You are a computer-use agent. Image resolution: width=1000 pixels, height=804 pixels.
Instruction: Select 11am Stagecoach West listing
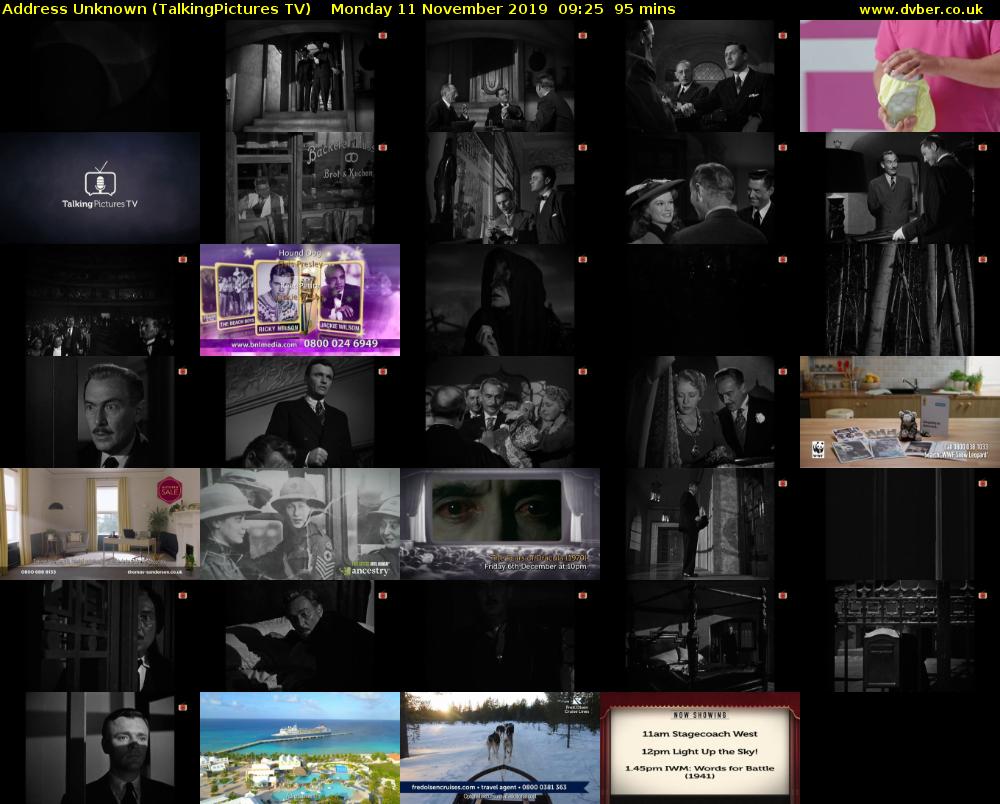click(700, 734)
